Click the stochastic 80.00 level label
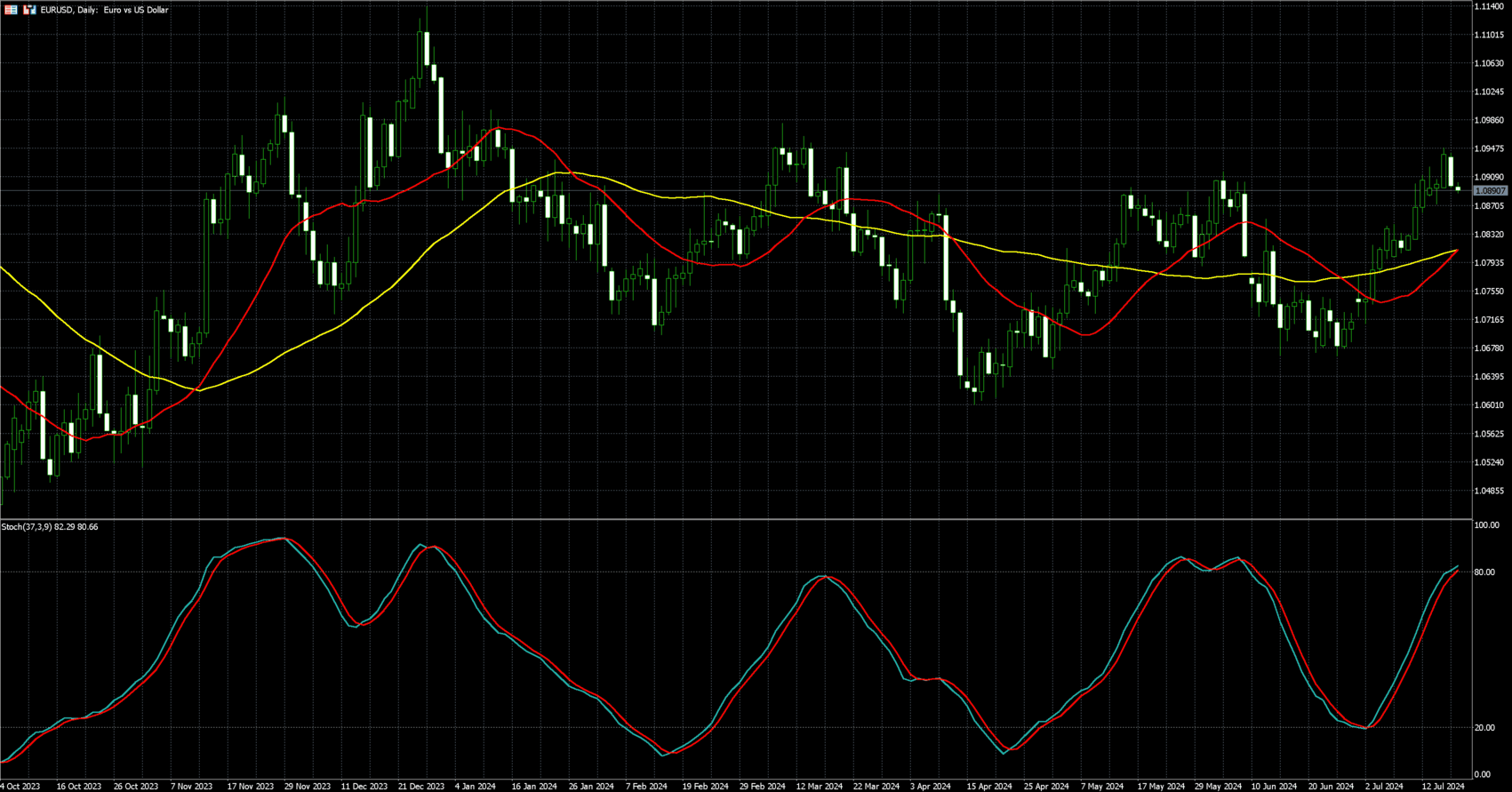 tap(1484, 572)
